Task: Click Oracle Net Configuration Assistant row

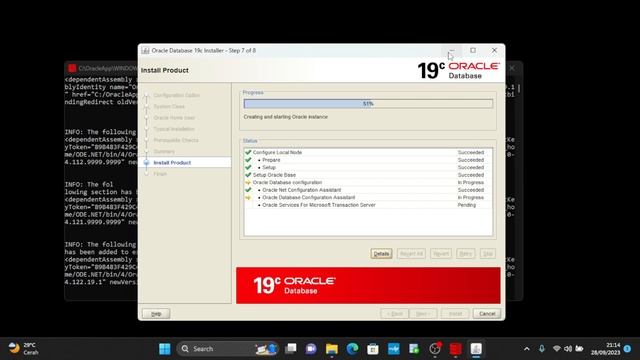Action: point(368,190)
